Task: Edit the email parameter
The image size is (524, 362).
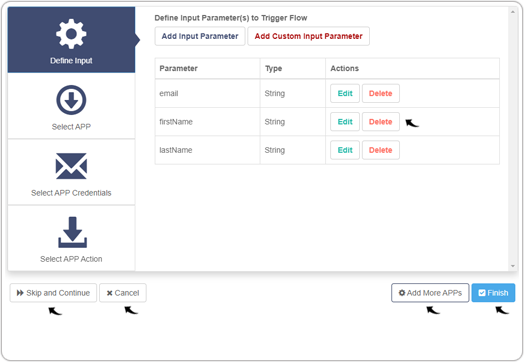Action: [345, 93]
